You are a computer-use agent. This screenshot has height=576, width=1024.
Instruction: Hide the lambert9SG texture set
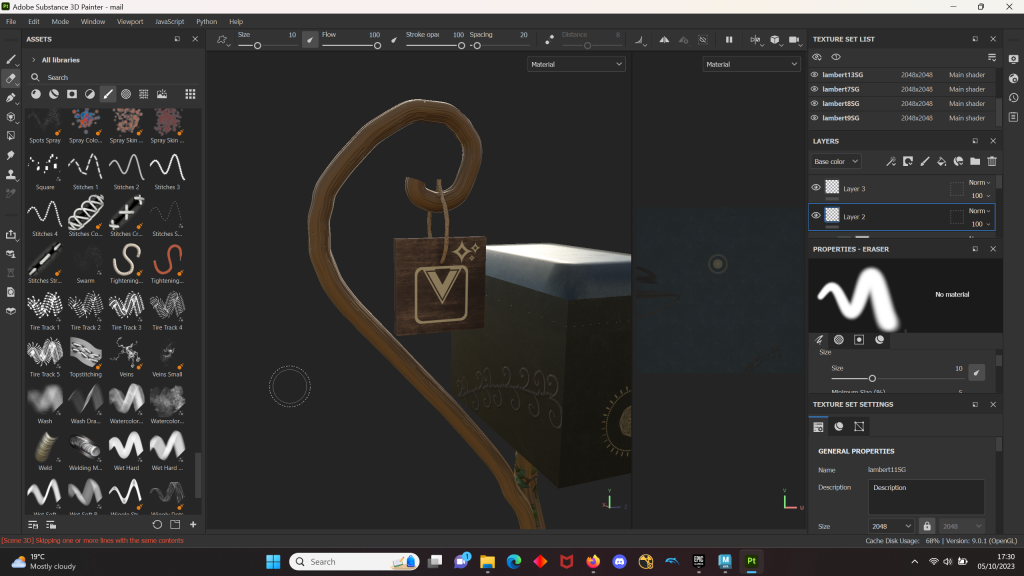pos(814,118)
